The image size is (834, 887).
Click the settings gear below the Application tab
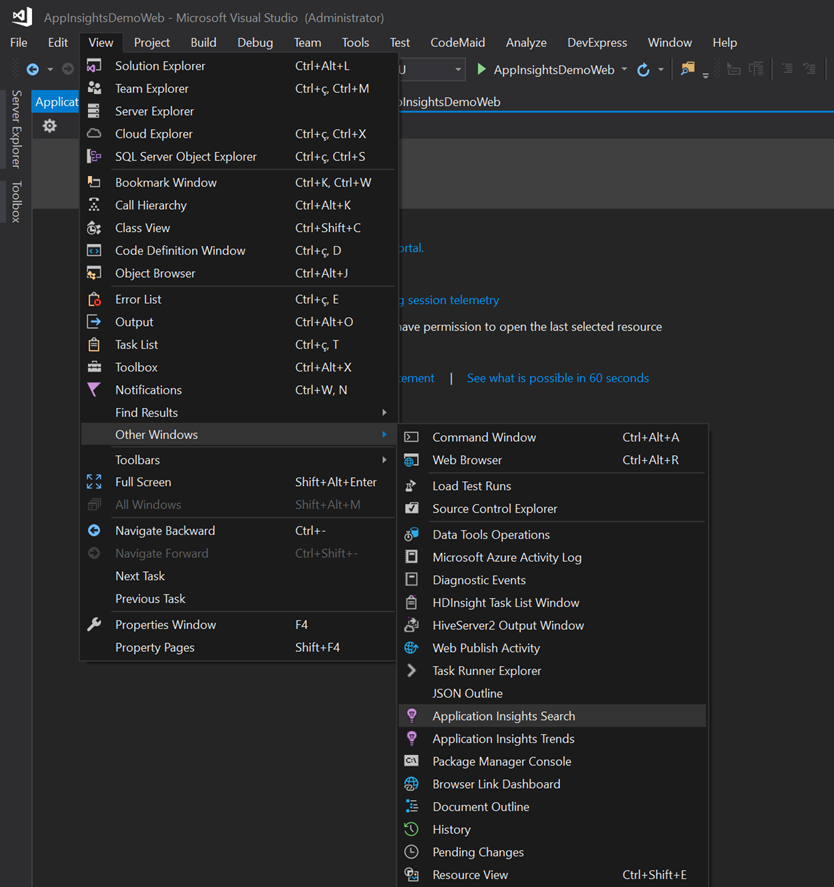pyautogui.click(x=50, y=126)
